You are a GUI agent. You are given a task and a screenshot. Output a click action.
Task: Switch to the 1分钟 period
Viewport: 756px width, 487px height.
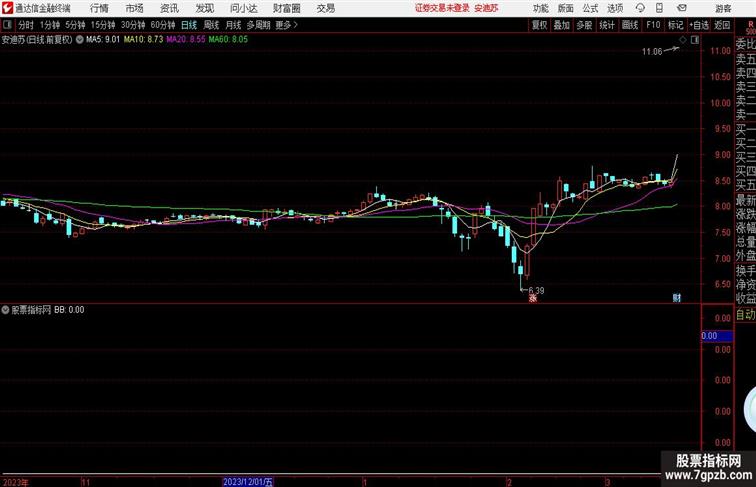(50, 25)
